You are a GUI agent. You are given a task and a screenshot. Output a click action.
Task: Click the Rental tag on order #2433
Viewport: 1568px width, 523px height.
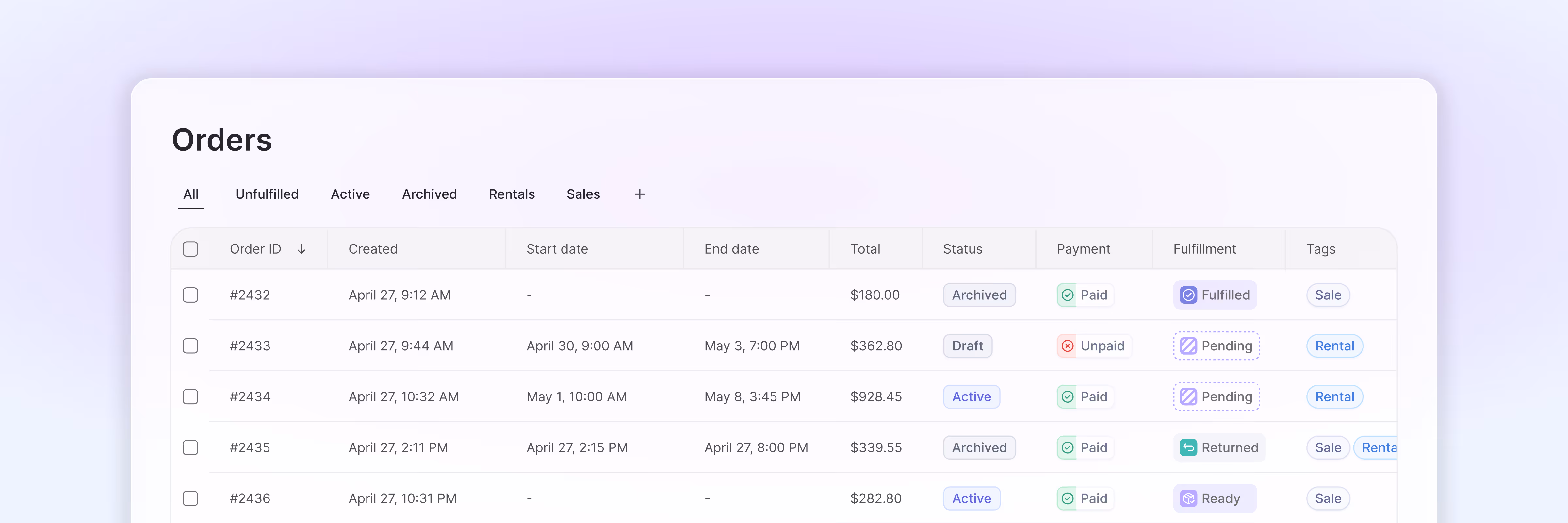(1334, 346)
